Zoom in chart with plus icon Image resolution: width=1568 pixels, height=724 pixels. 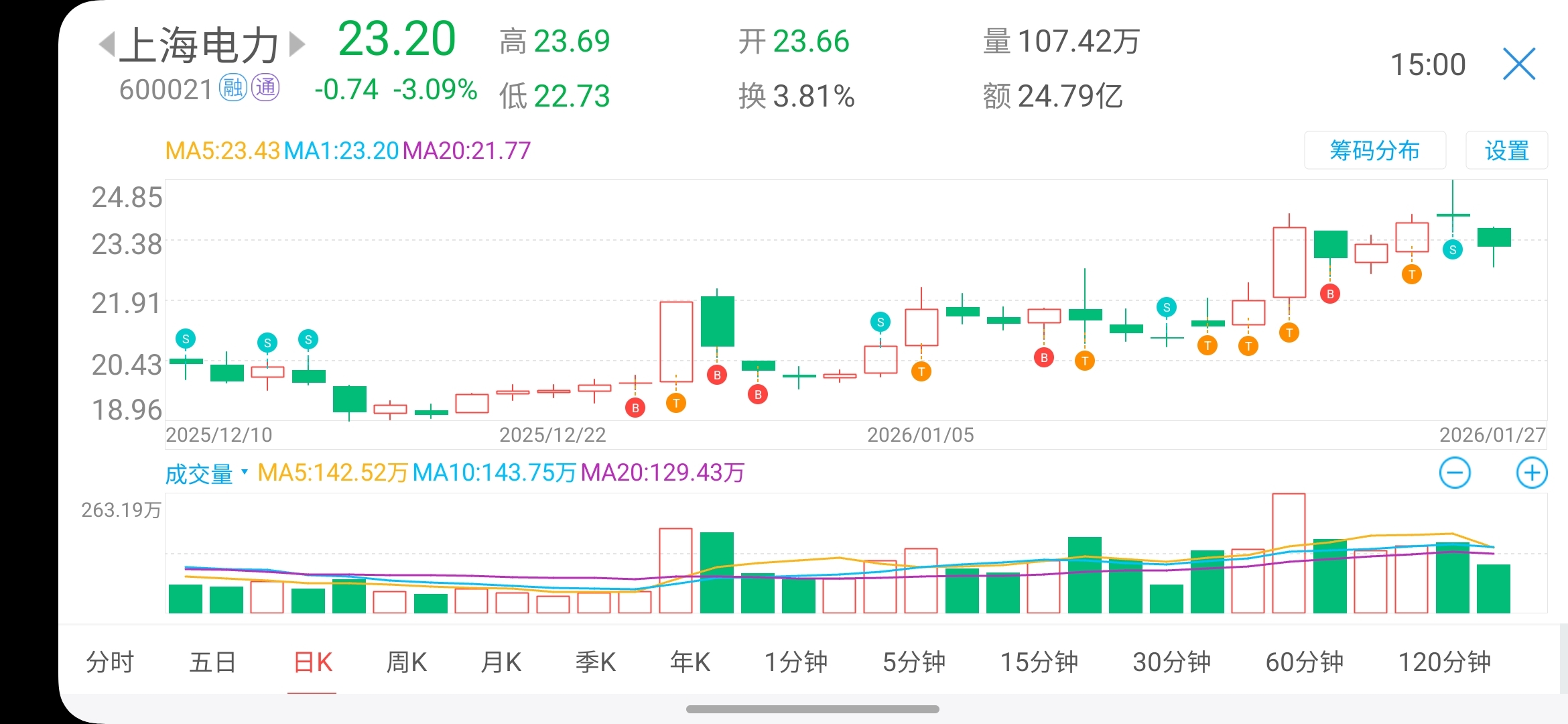click(x=1531, y=473)
